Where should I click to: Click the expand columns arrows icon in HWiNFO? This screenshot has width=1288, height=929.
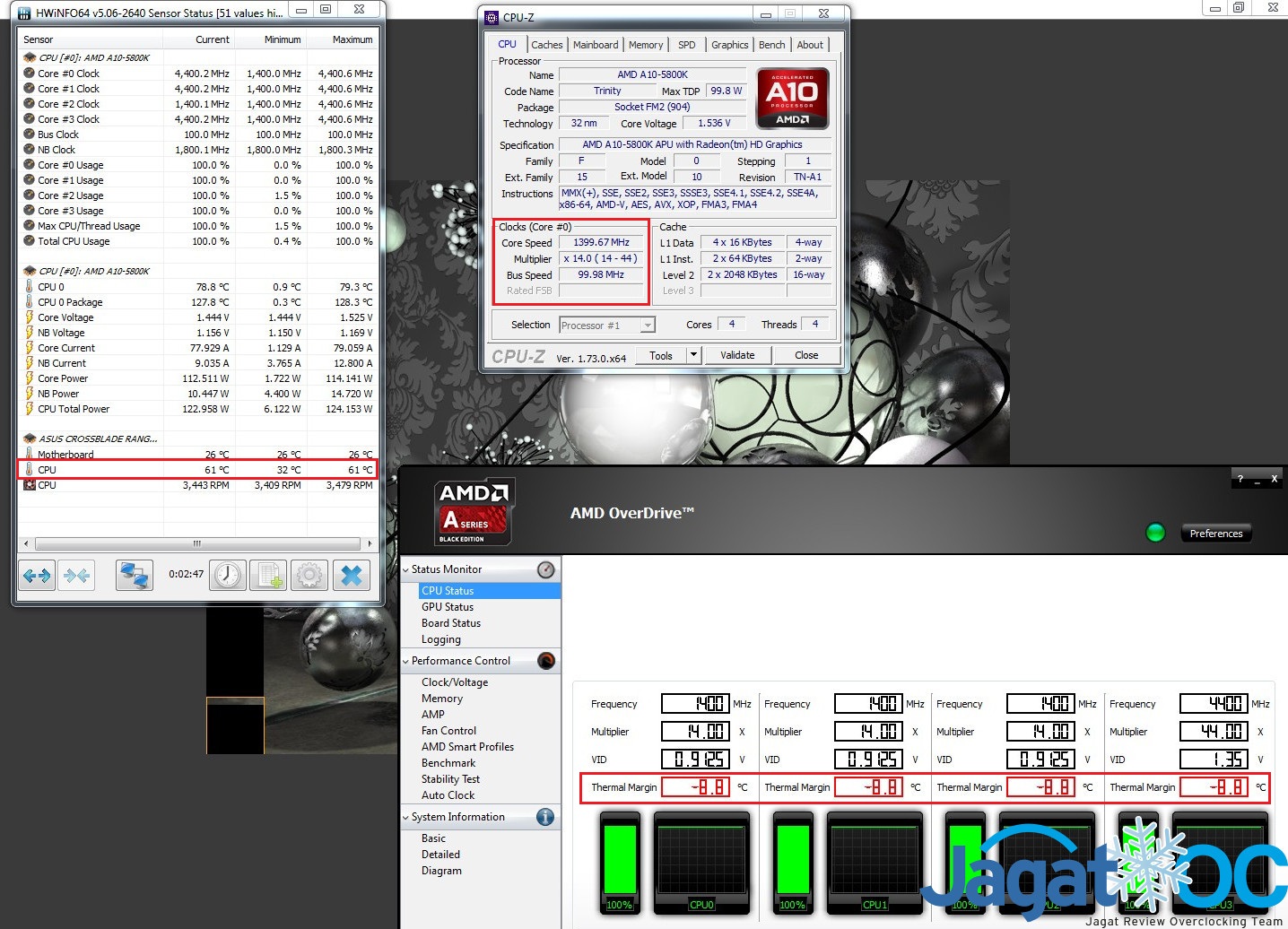pos(37,575)
